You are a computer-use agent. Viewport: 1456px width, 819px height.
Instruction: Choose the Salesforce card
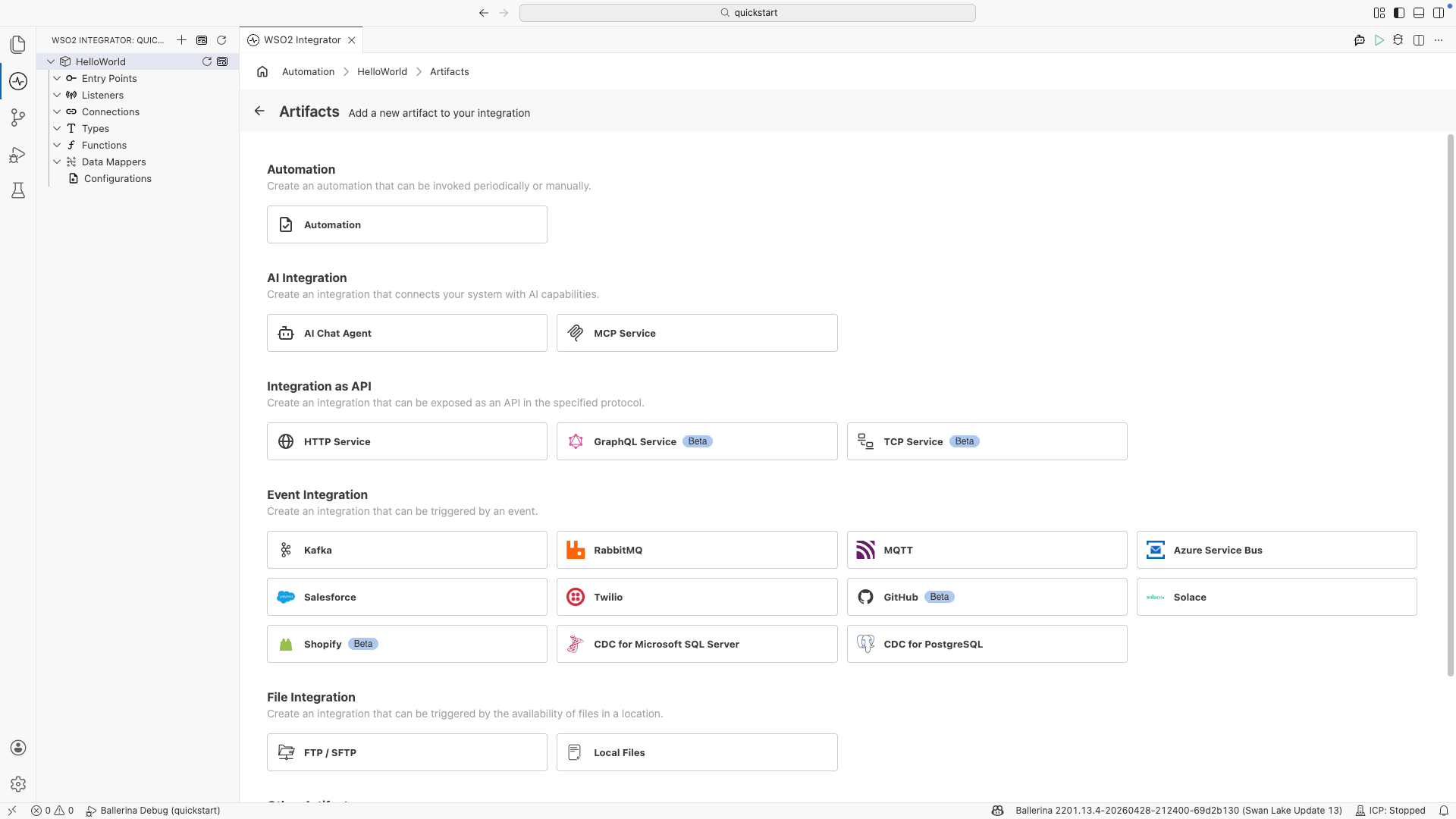(x=407, y=597)
